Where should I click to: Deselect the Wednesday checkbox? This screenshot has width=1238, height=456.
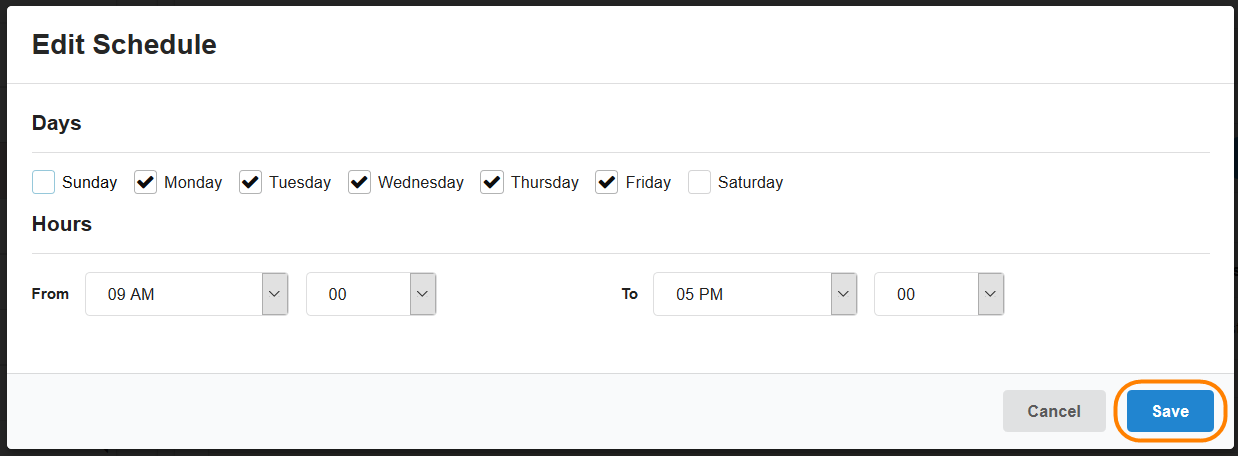pyautogui.click(x=360, y=182)
